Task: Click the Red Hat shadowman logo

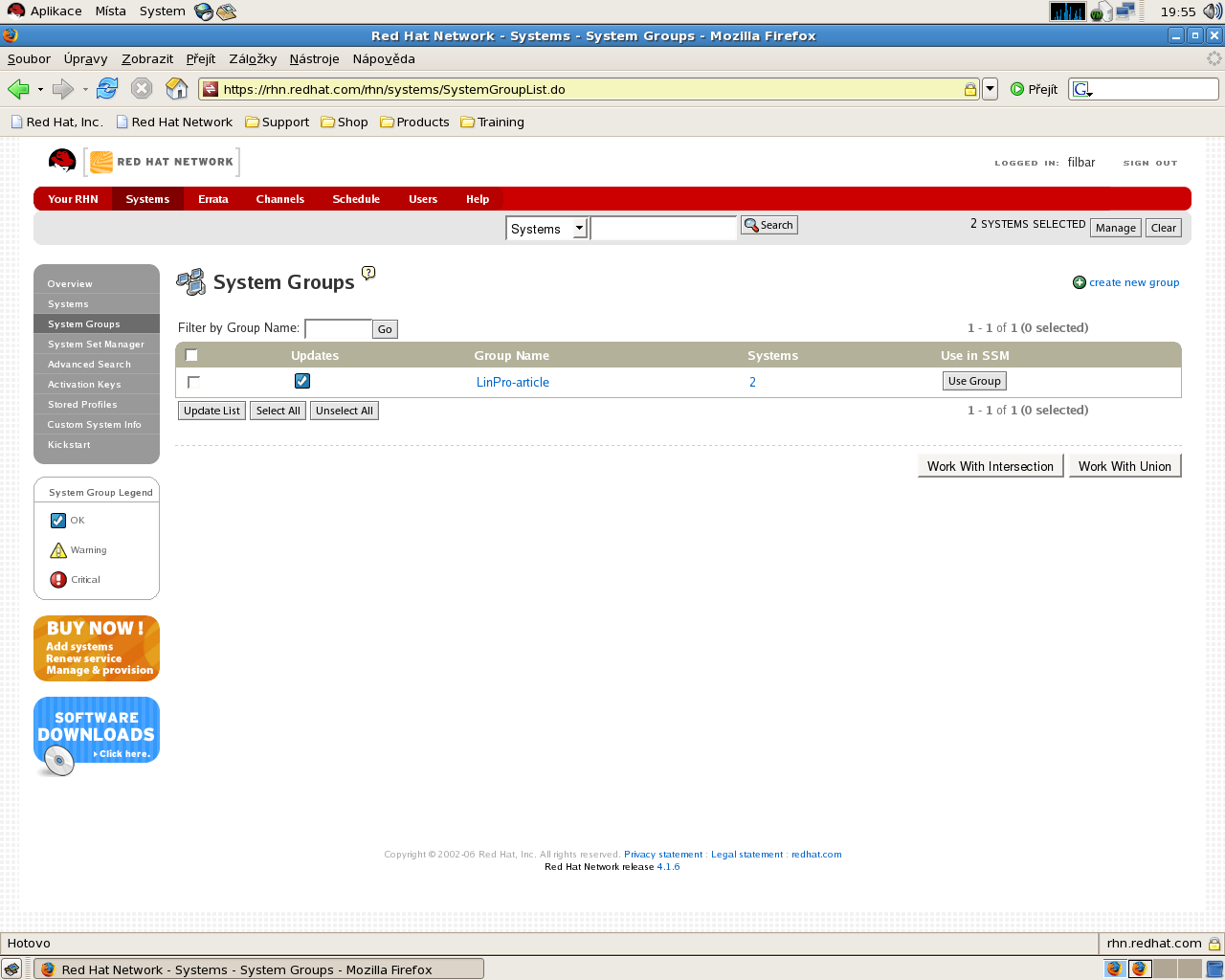Action: coord(62,161)
